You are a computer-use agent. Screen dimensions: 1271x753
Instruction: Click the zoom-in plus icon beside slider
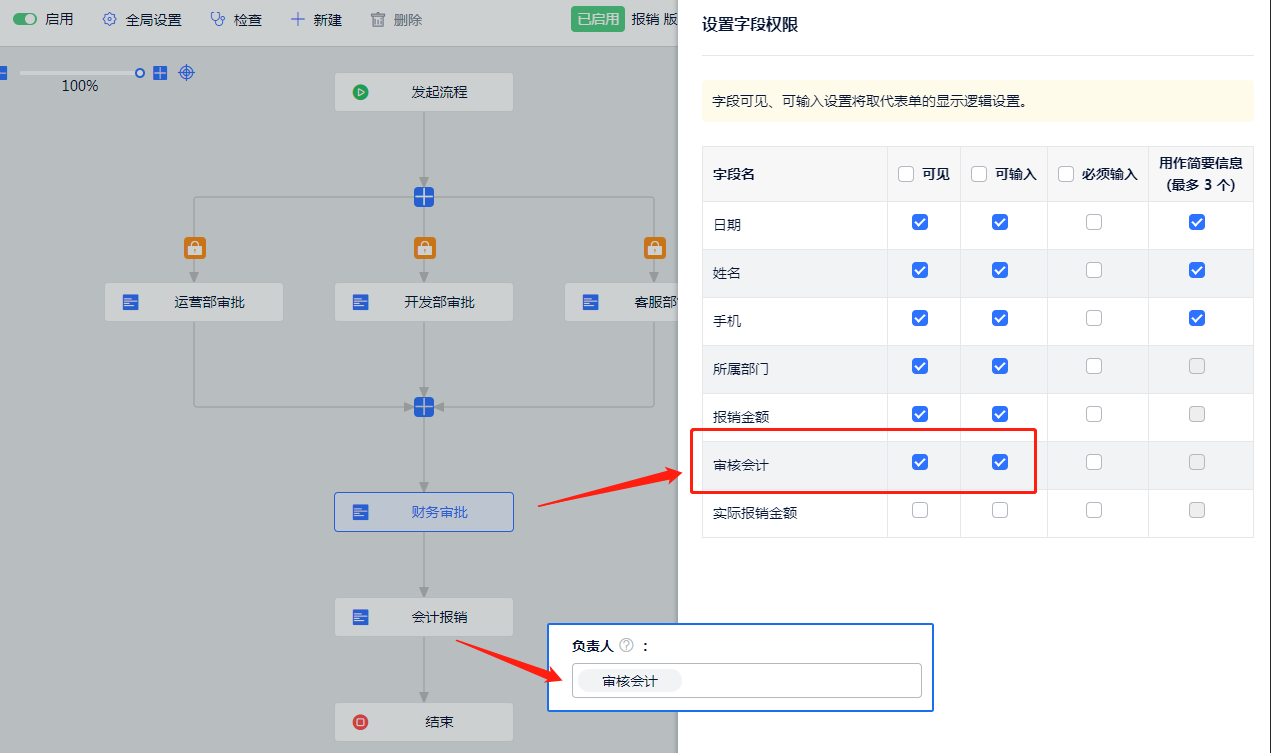pyautogui.click(x=160, y=73)
